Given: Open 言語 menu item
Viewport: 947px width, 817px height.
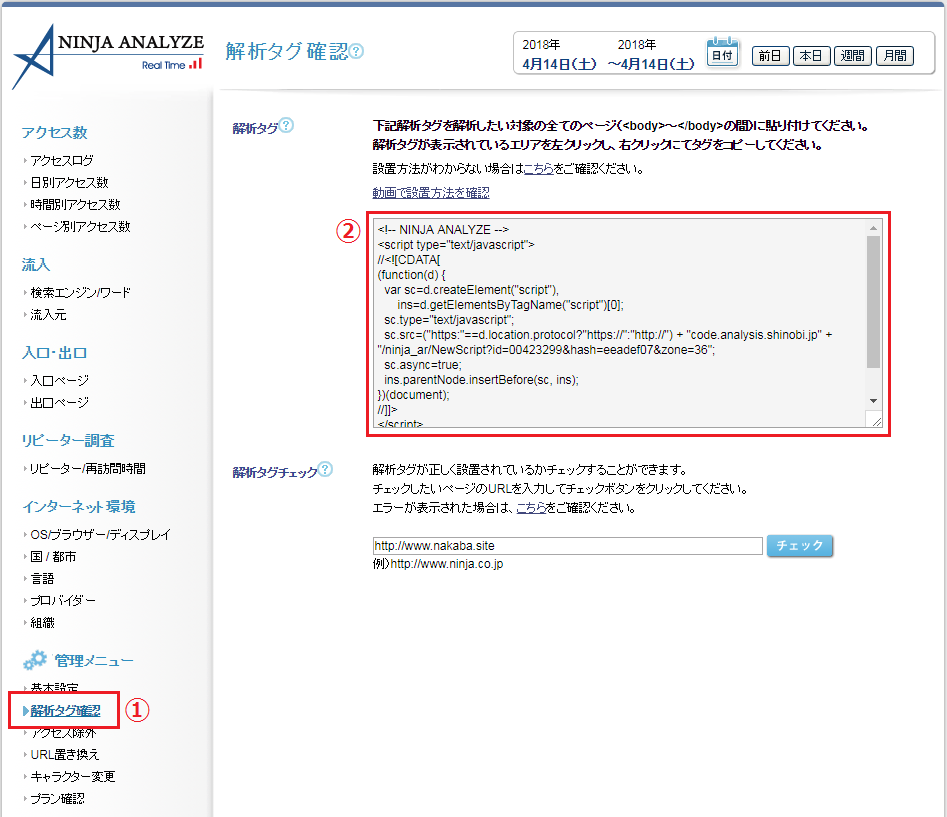Looking at the screenshot, I should [x=42, y=578].
